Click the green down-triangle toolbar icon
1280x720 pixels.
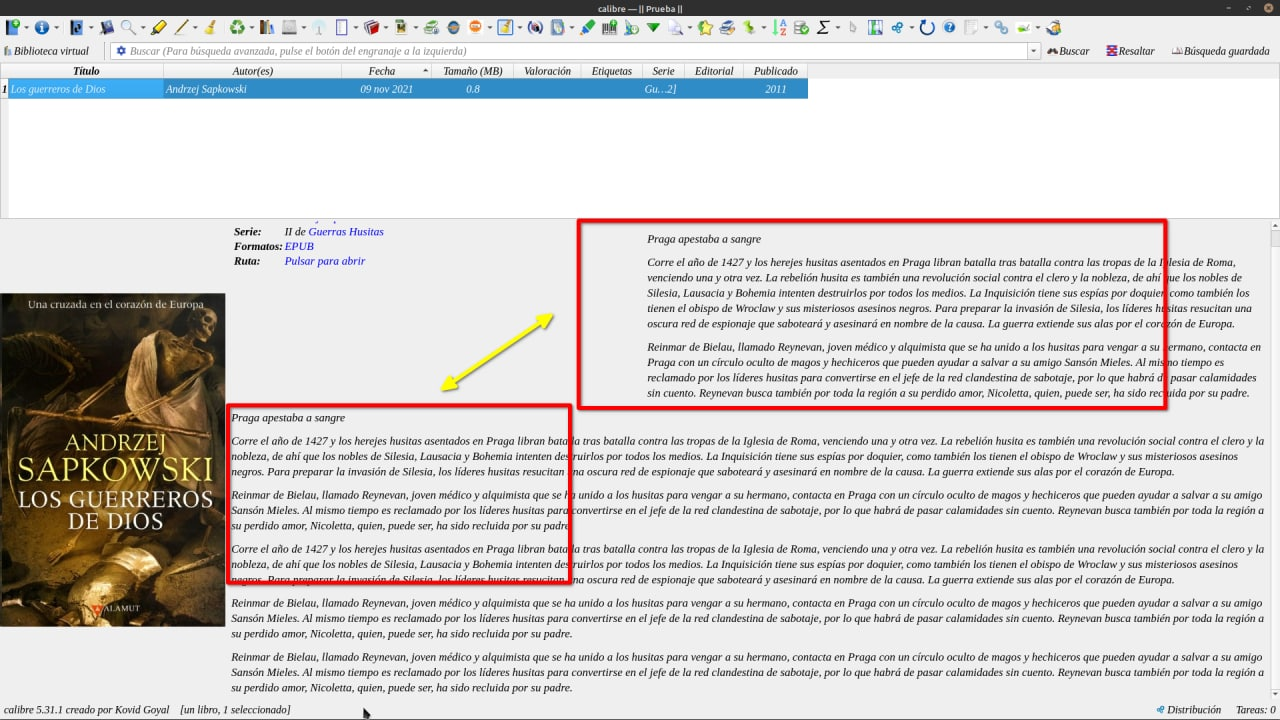pos(653,28)
